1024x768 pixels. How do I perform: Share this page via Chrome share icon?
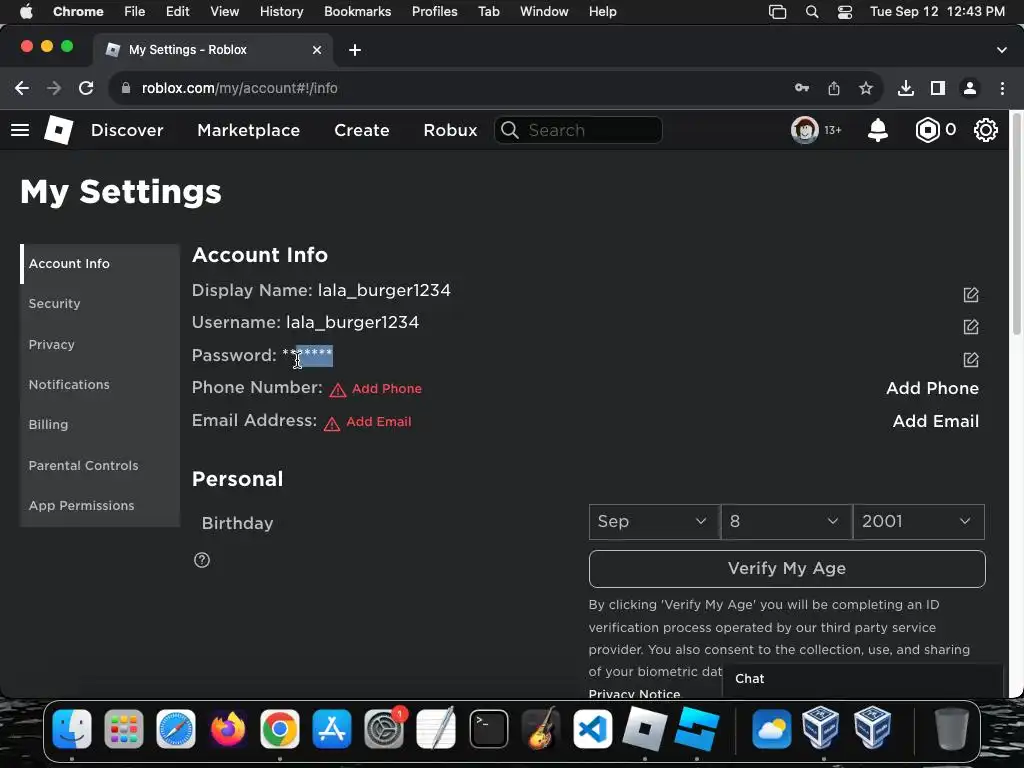click(834, 88)
